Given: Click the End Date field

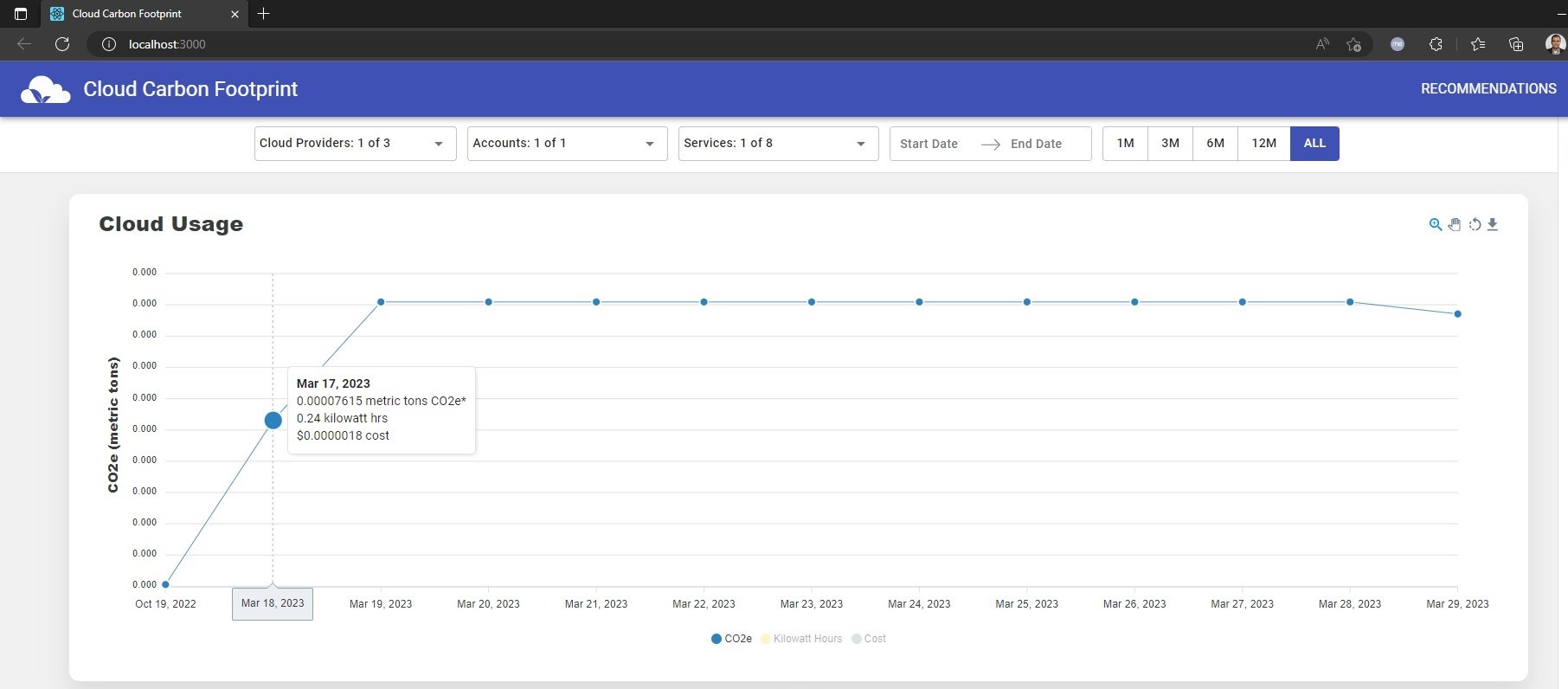Looking at the screenshot, I should [x=1036, y=144].
